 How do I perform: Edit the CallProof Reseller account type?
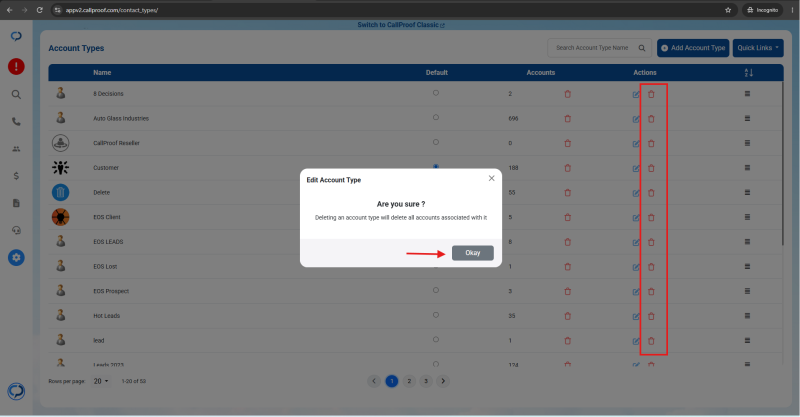(636, 144)
